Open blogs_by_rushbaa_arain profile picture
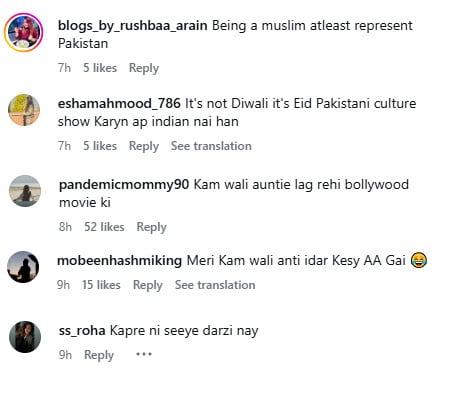462x400 pixels. click(24, 32)
